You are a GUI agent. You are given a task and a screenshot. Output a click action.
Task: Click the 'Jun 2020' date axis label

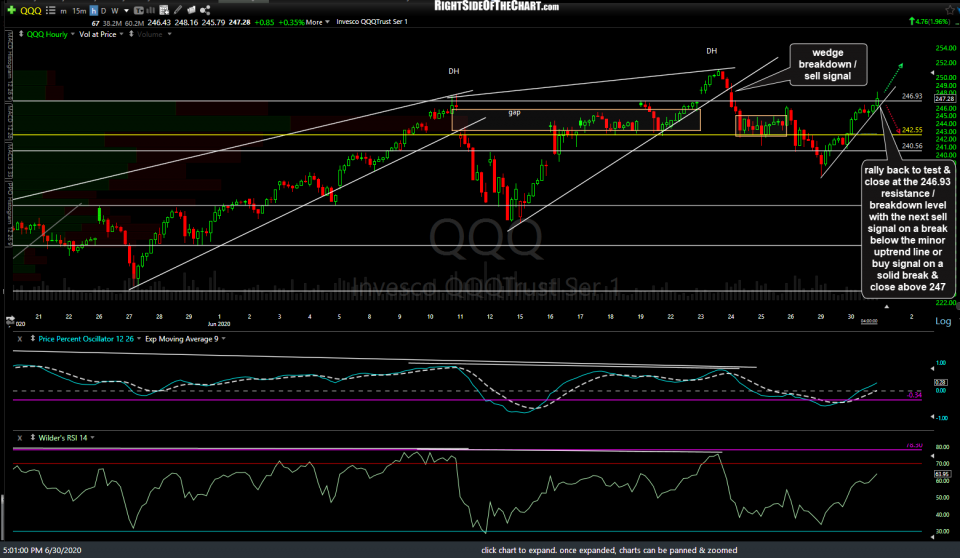(x=219, y=324)
